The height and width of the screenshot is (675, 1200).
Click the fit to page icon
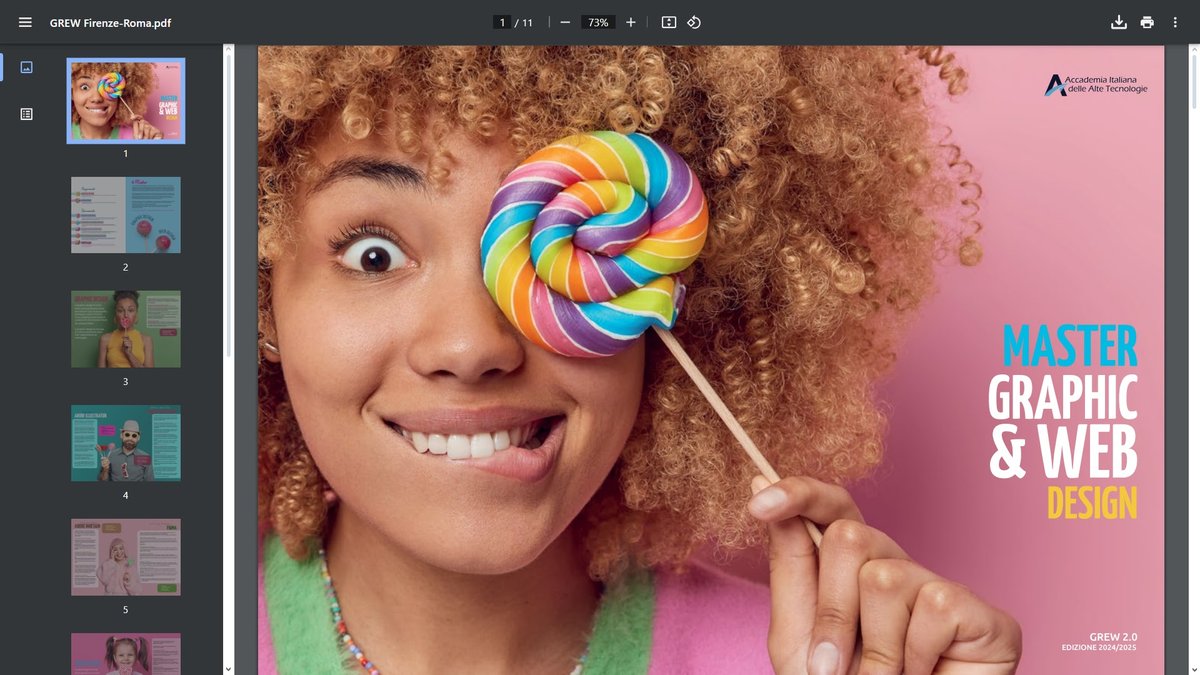[669, 22]
